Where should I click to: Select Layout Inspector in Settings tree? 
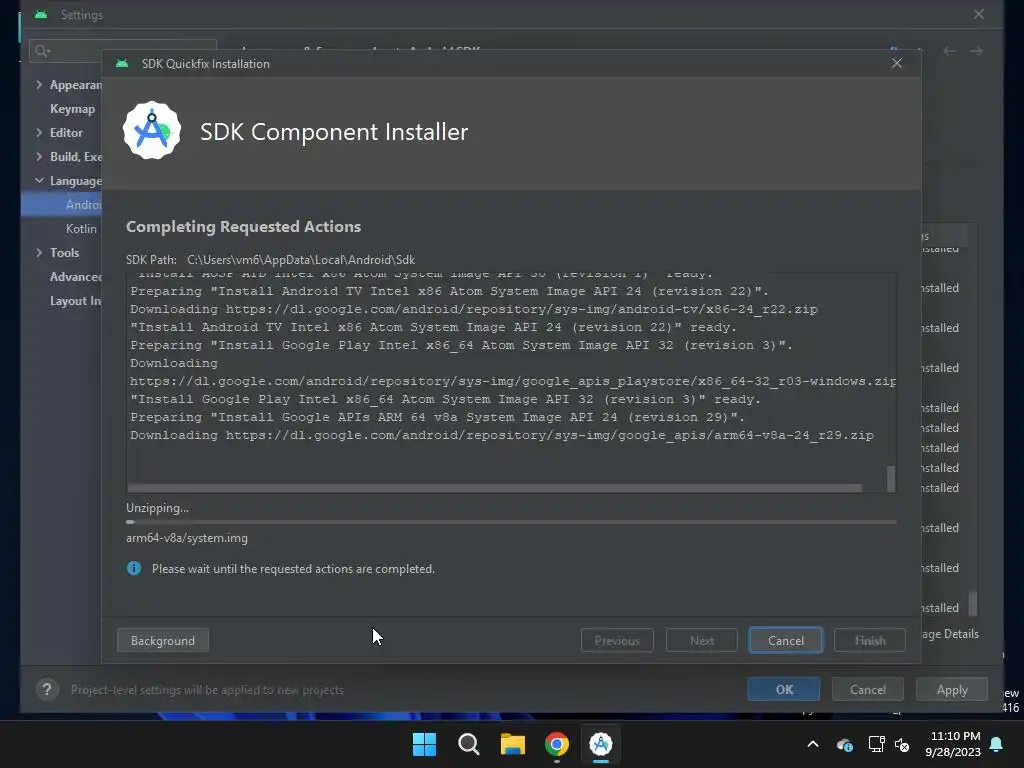tap(76, 301)
